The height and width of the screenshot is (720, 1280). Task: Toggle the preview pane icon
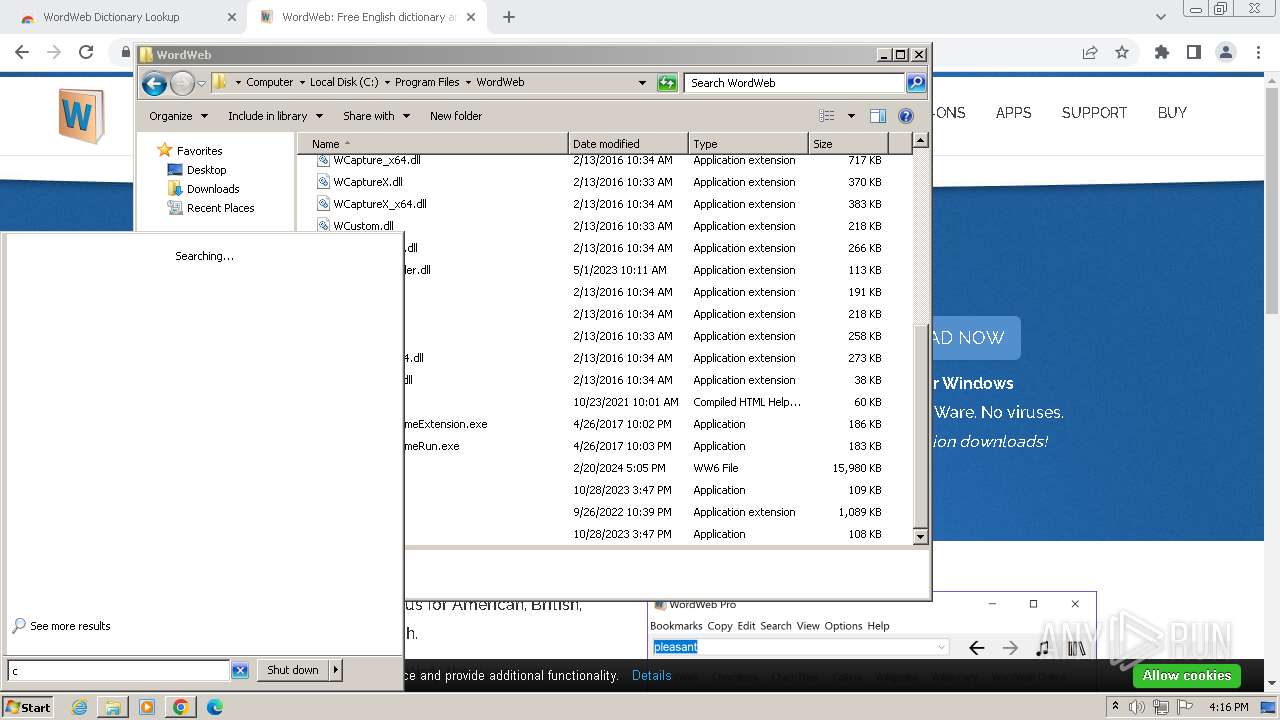point(878,116)
